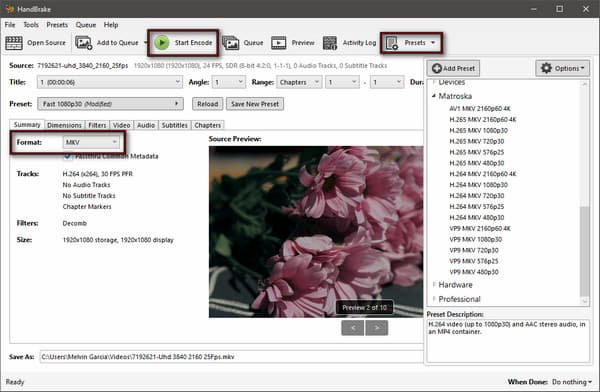Expand the Hardware preset category

click(x=434, y=284)
